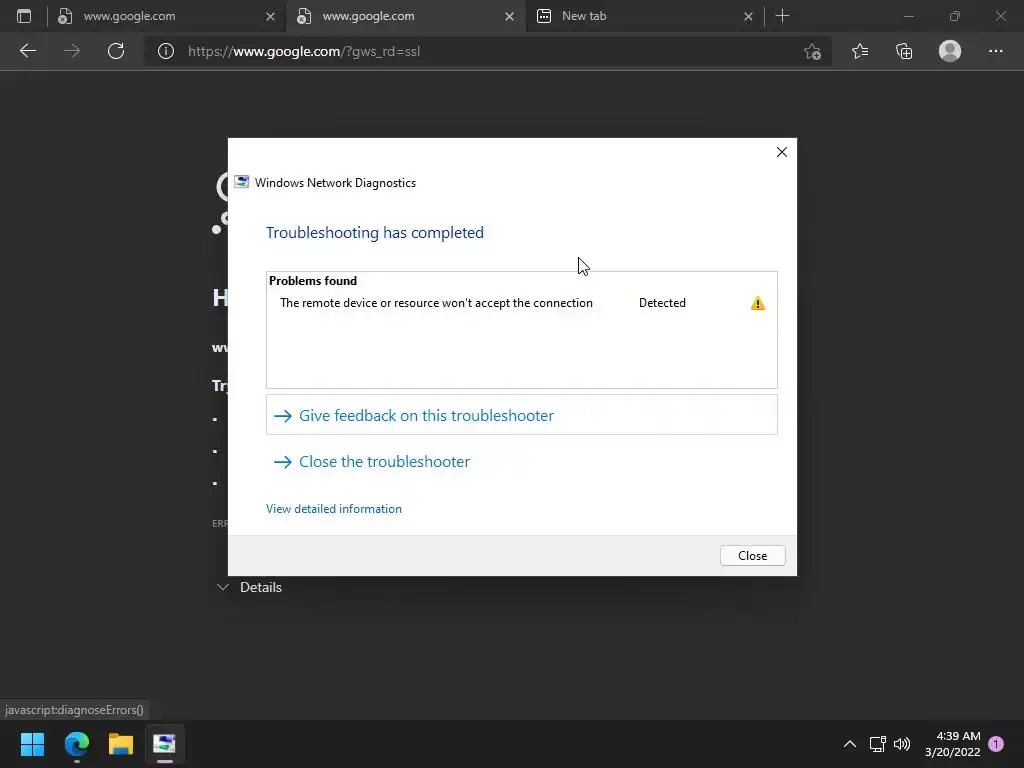Screen dimensions: 1024x768
Task: View site information icon
Action: click(166, 51)
